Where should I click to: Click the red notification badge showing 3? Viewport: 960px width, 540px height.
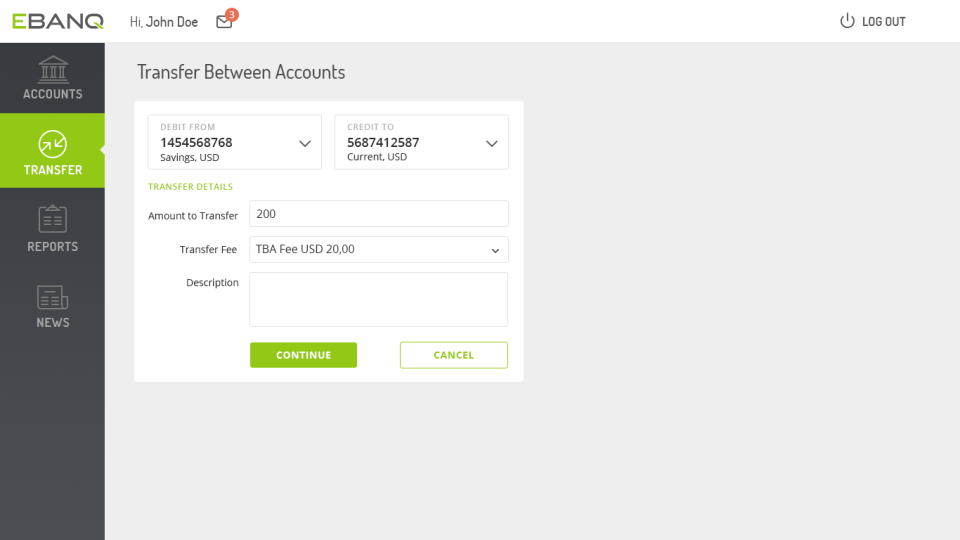[x=231, y=15]
